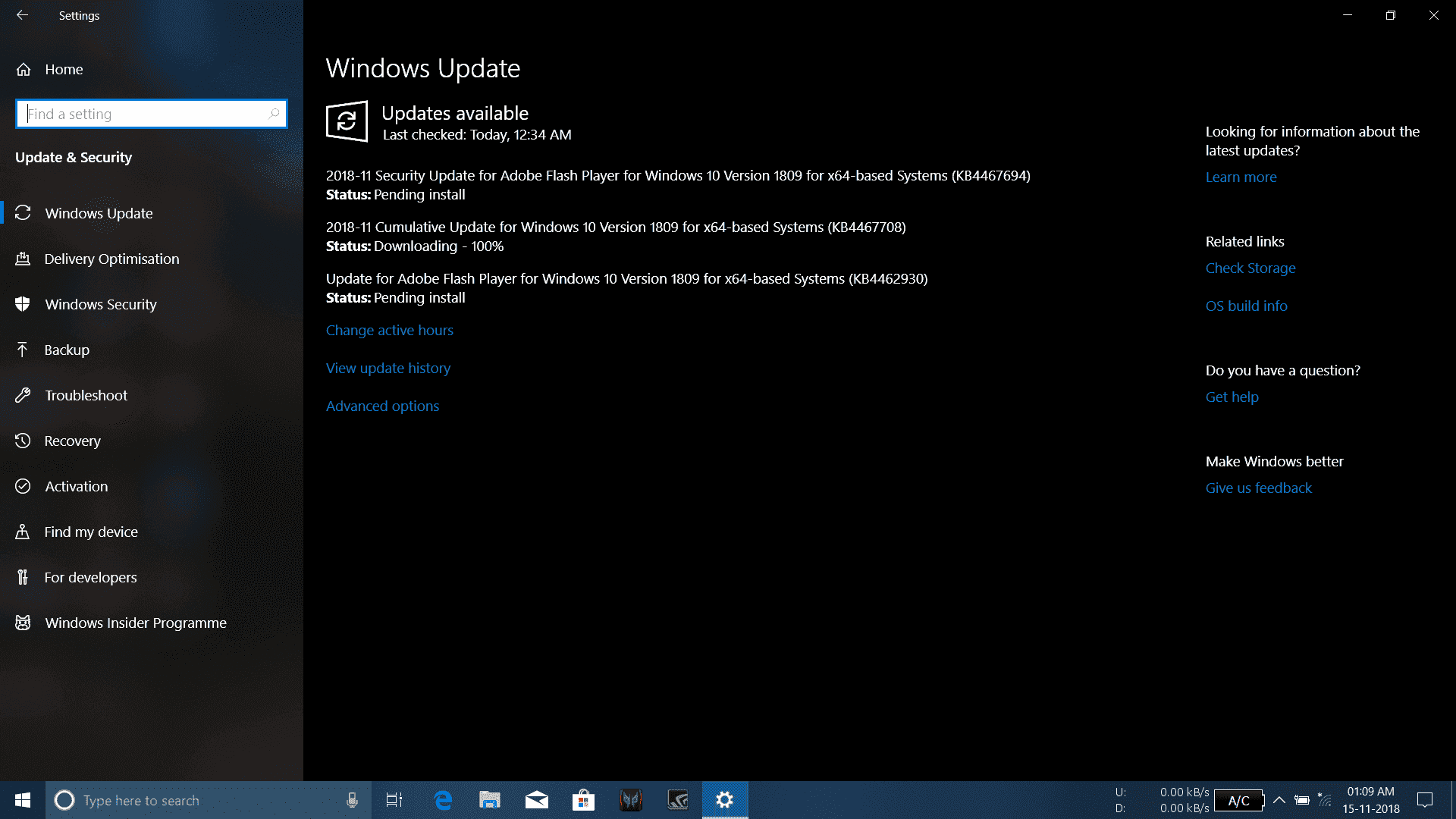The height and width of the screenshot is (819, 1456).
Task: Click the Delivery Optimisation icon
Action: (x=23, y=259)
